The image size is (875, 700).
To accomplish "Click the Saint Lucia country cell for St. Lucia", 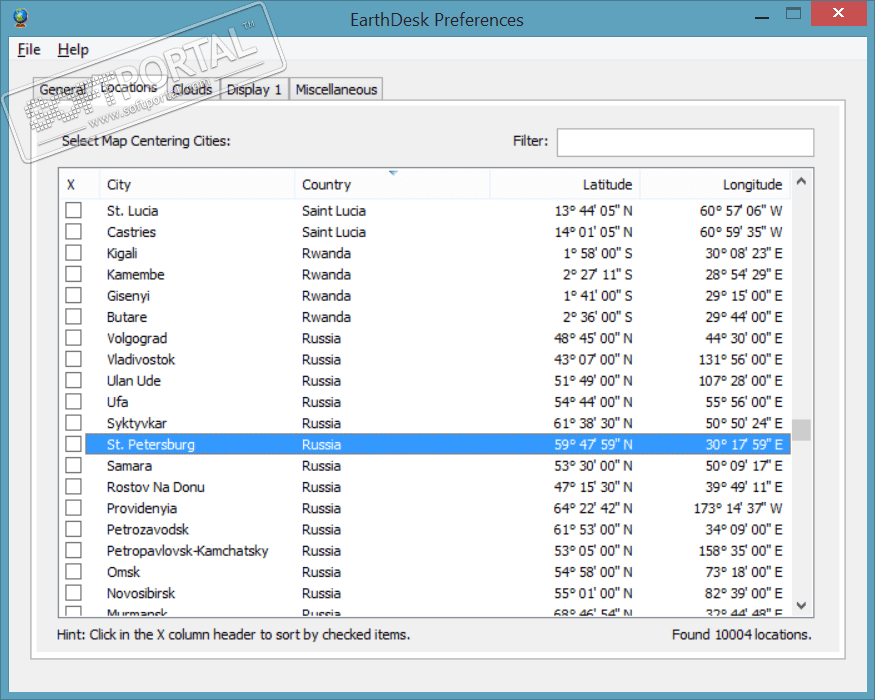I will (334, 211).
